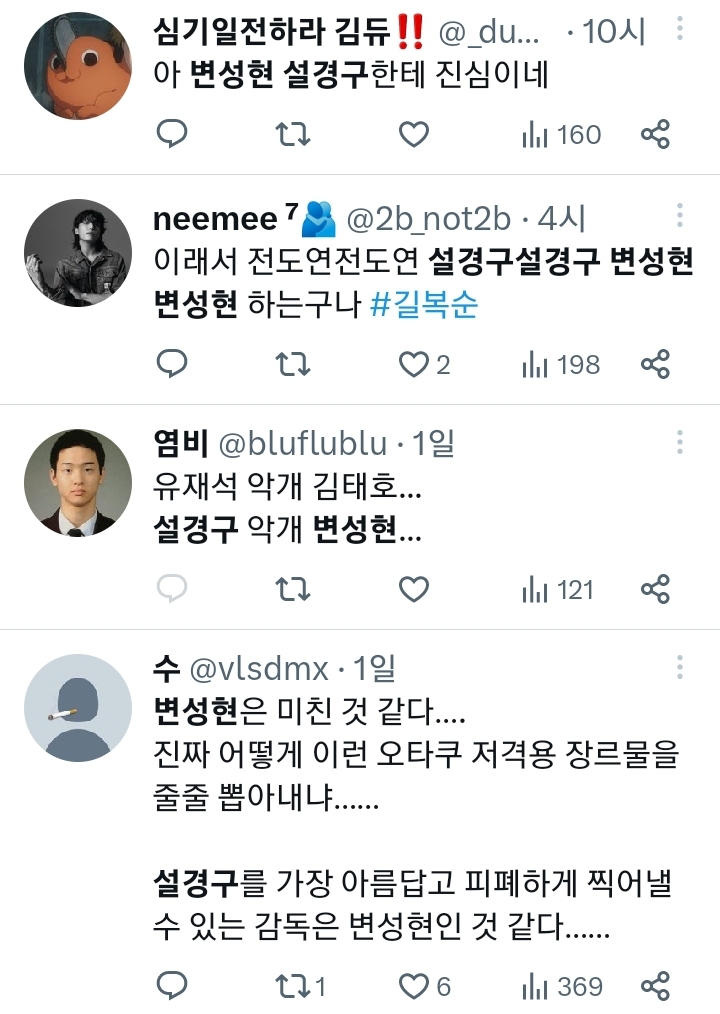
Task: Open more options on 염비 tweet
Action: click(x=680, y=443)
